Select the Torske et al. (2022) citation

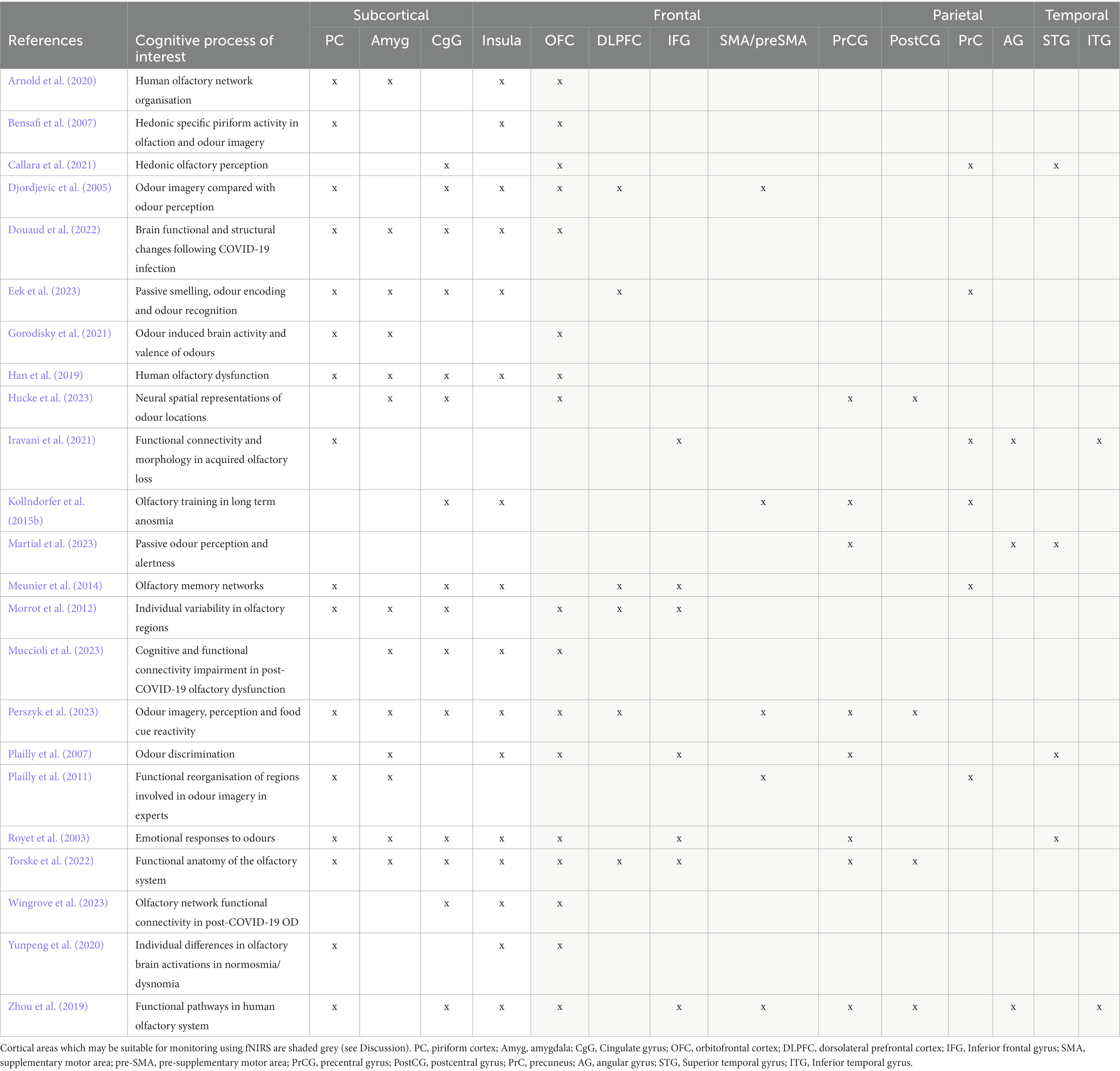point(51,861)
